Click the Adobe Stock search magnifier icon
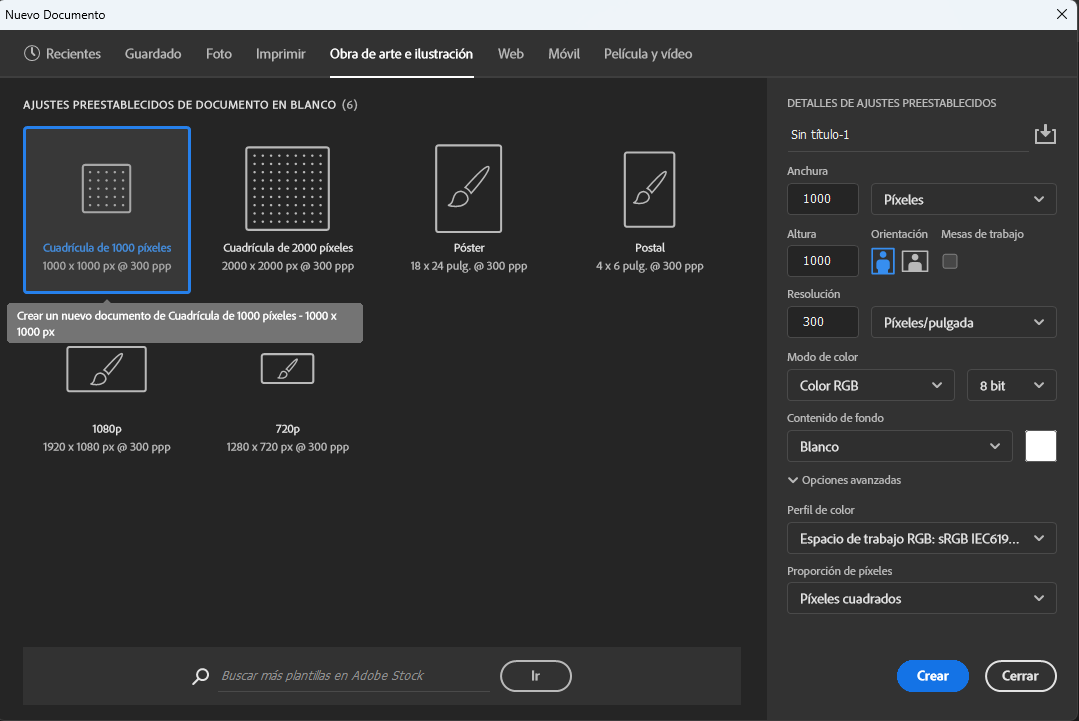The height and width of the screenshot is (721, 1079). pyautogui.click(x=200, y=676)
